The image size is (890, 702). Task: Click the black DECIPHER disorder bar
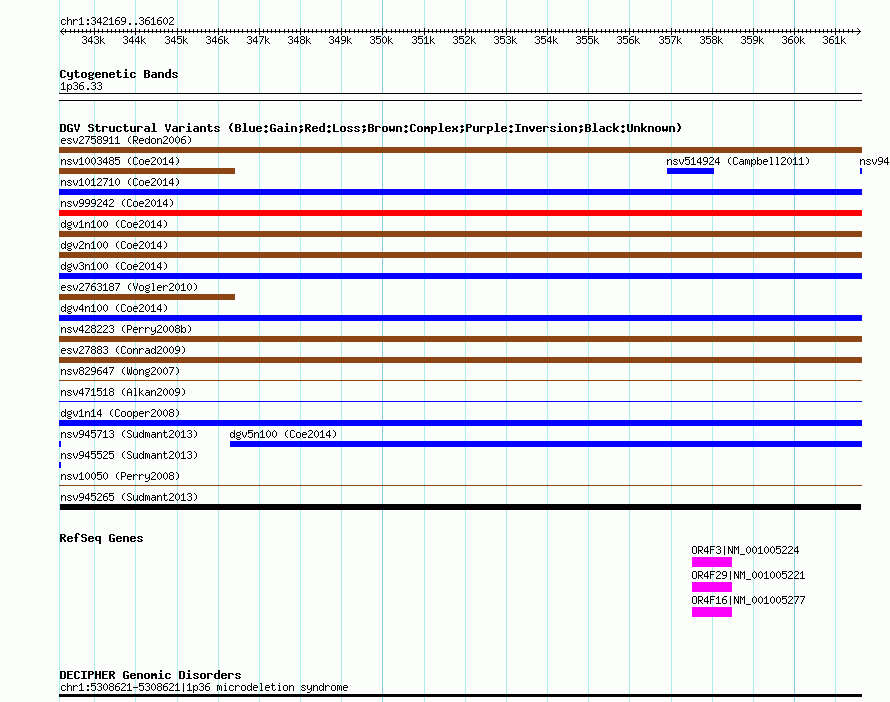pyautogui.click(x=460, y=695)
